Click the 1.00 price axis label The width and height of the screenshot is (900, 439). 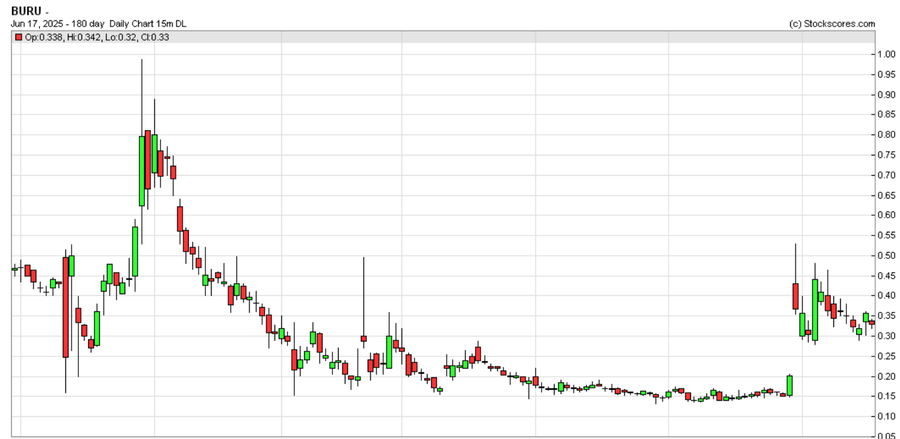pos(886,55)
